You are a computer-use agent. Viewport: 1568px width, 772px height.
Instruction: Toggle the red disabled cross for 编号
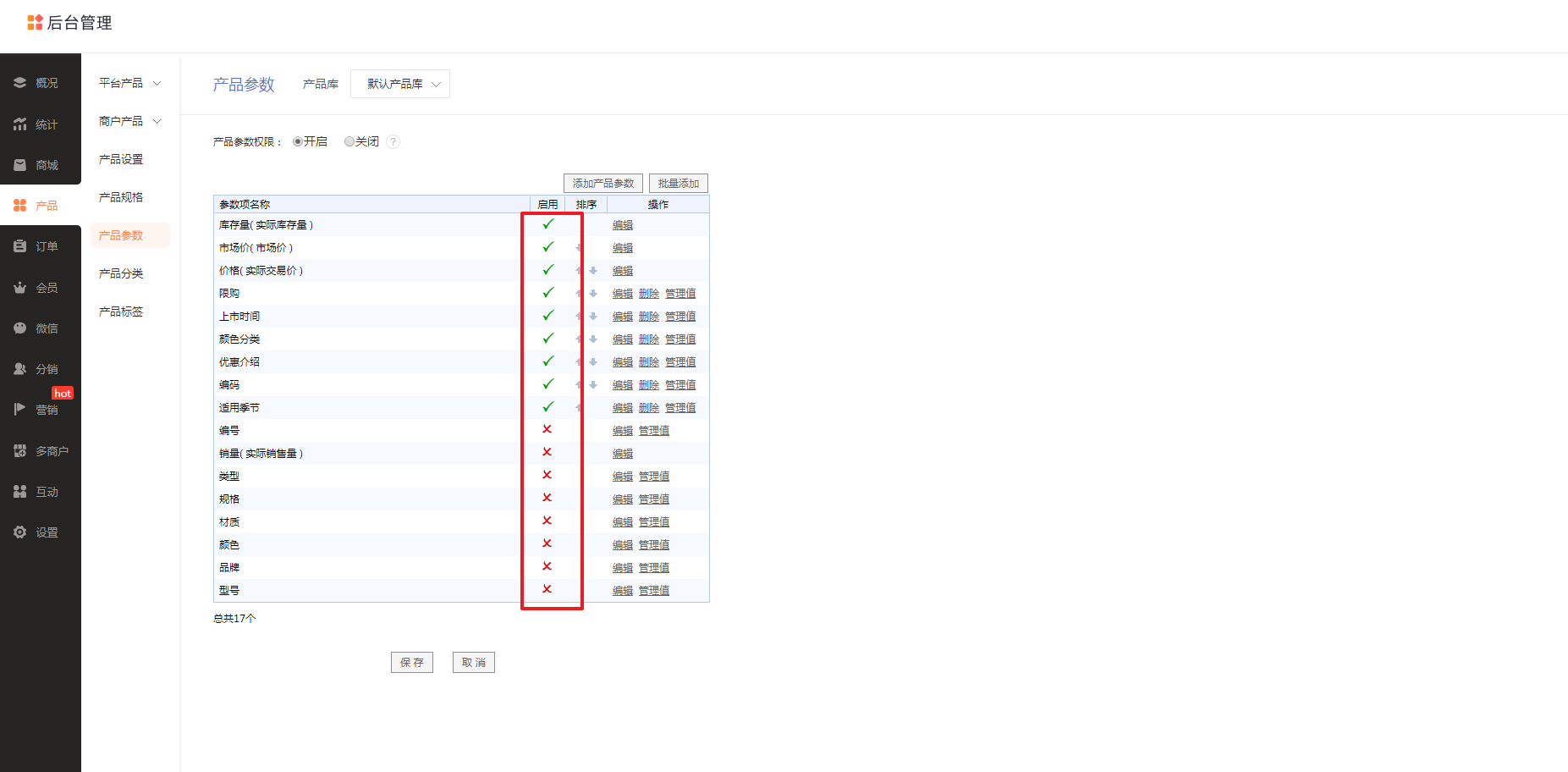(547, 429)
